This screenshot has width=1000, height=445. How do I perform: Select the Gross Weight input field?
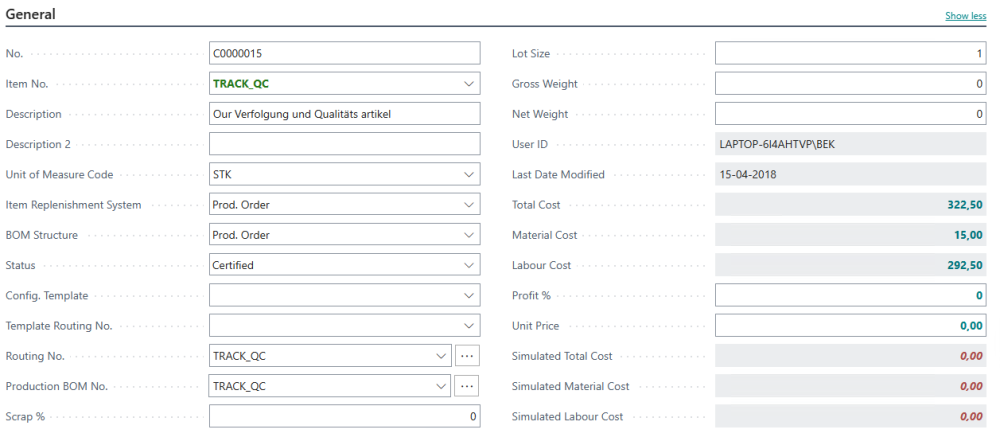click(x=850, y=84)
